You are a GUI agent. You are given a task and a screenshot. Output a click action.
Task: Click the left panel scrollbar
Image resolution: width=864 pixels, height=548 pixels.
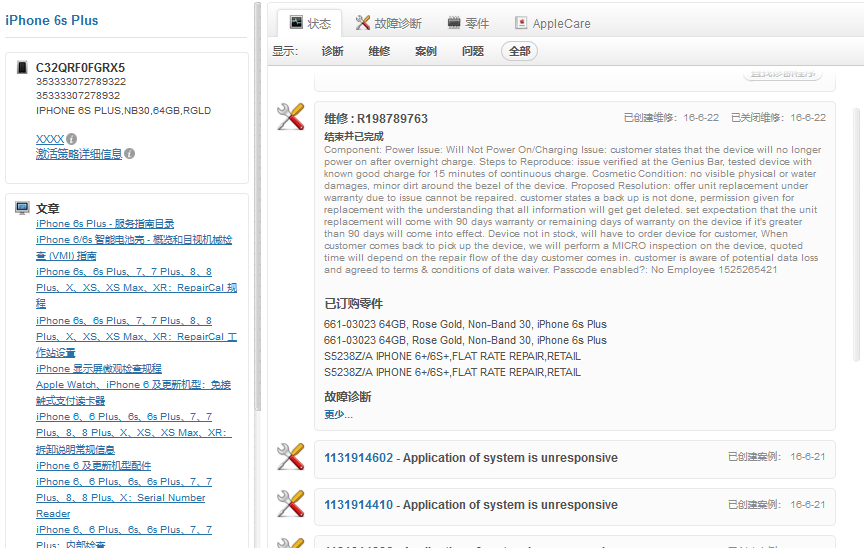pos(257,207)
